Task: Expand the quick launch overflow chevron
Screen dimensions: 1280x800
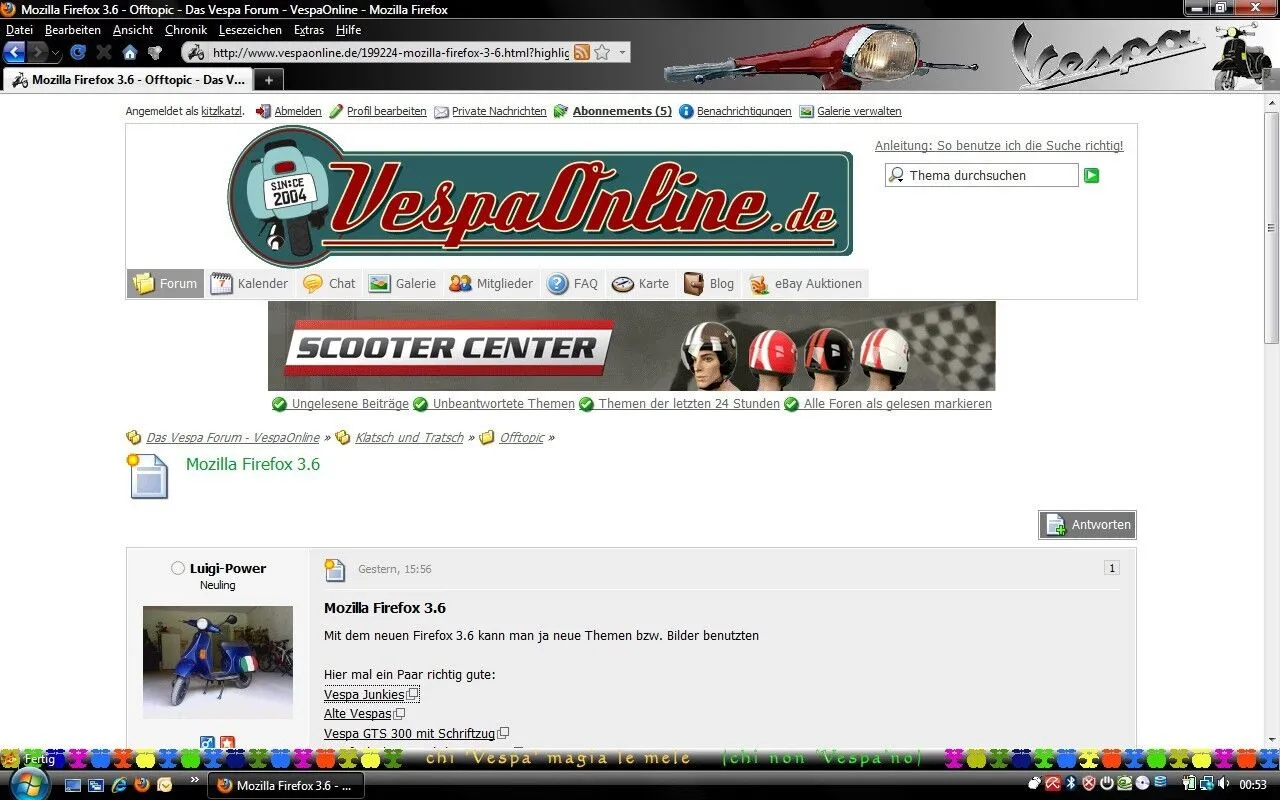Action: [194, 780]
